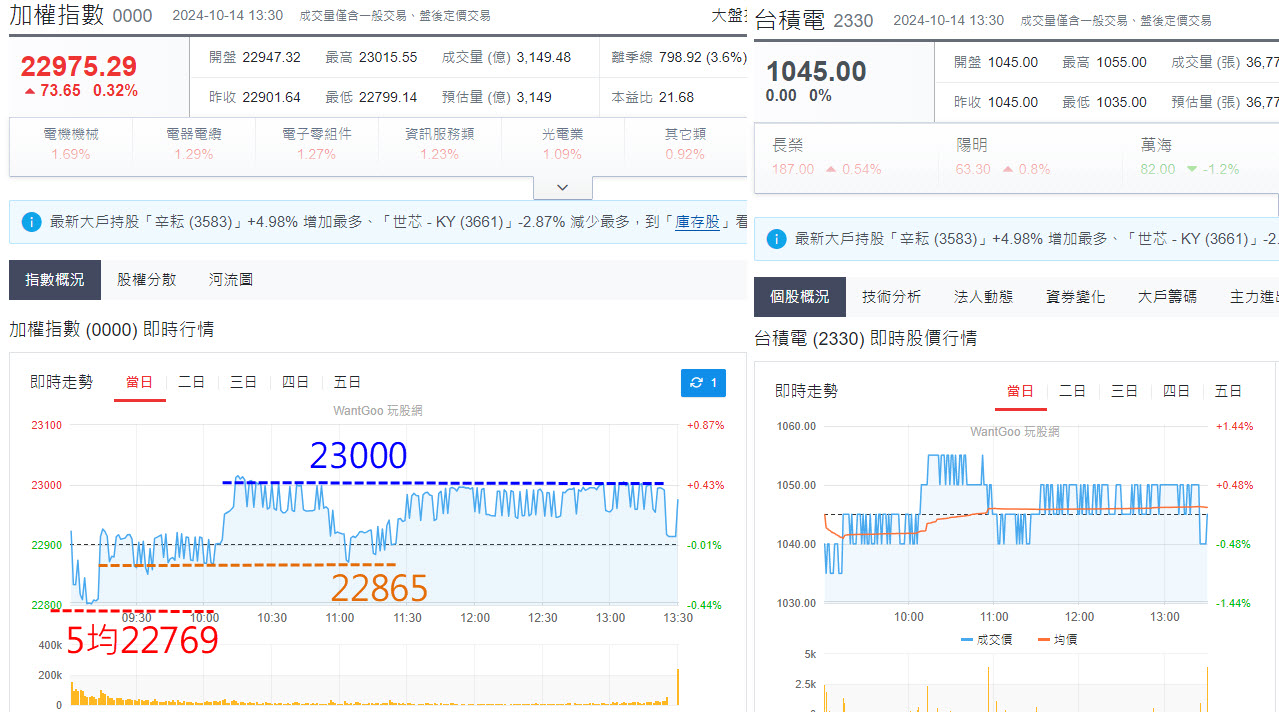1279x712 pixels.
Task: Switch to the 指數概況 tab
Action: [55, 280]
